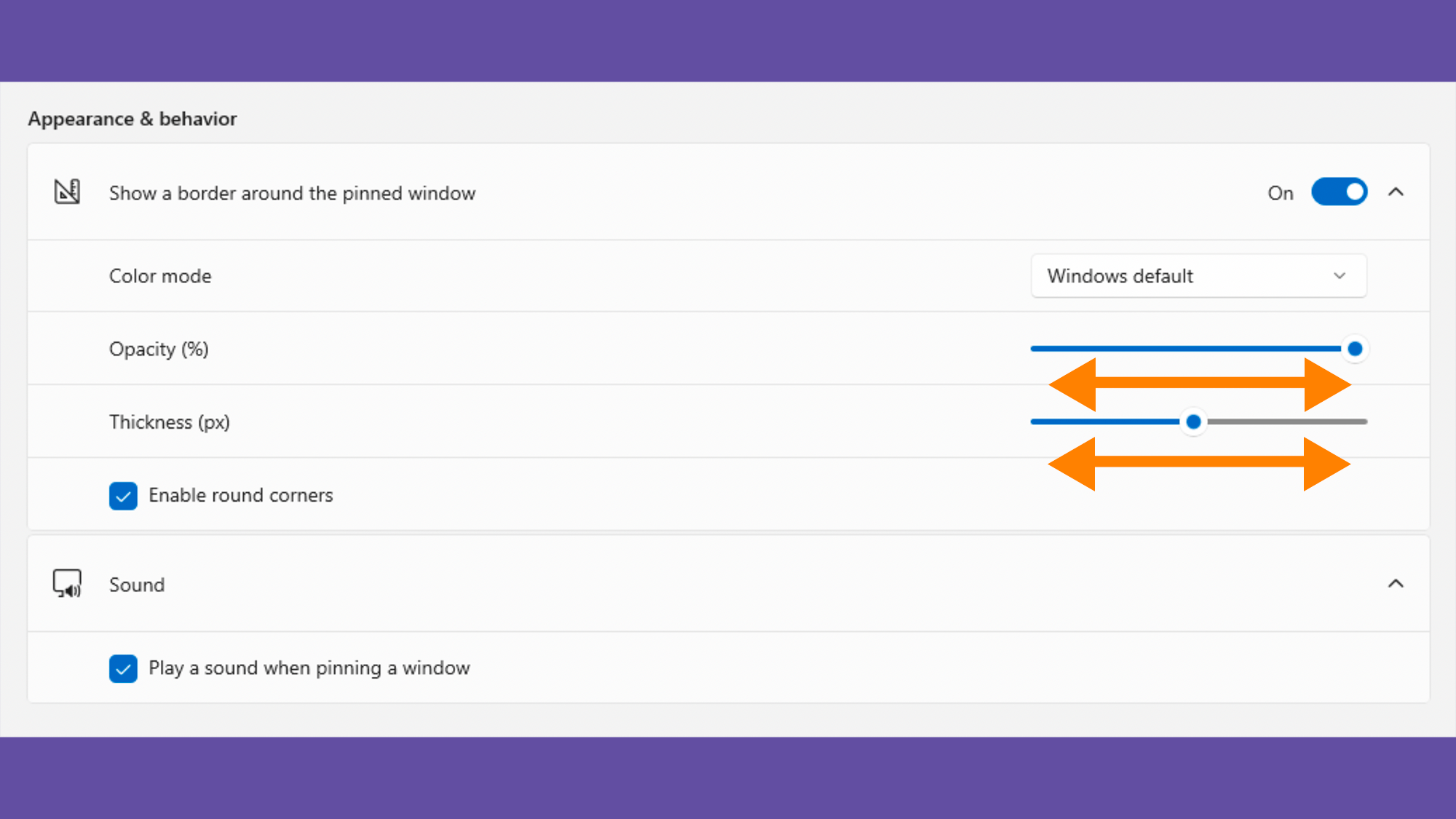Click the Appearance & behavior heading
Viewport: 1456px width, 819px height.
(x=132, y=119)
